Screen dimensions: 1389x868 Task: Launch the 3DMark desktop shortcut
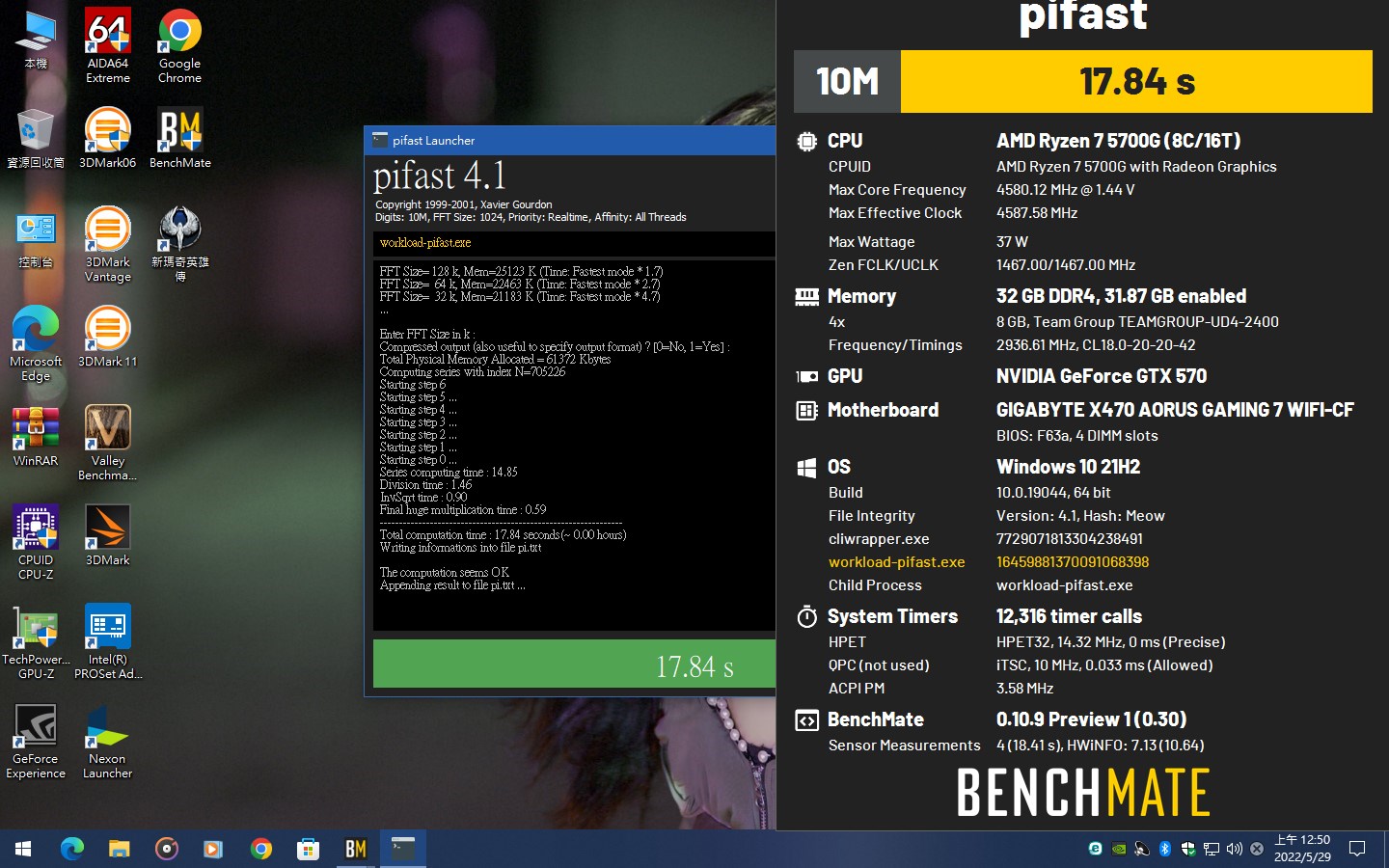click(x=108, y=535)
